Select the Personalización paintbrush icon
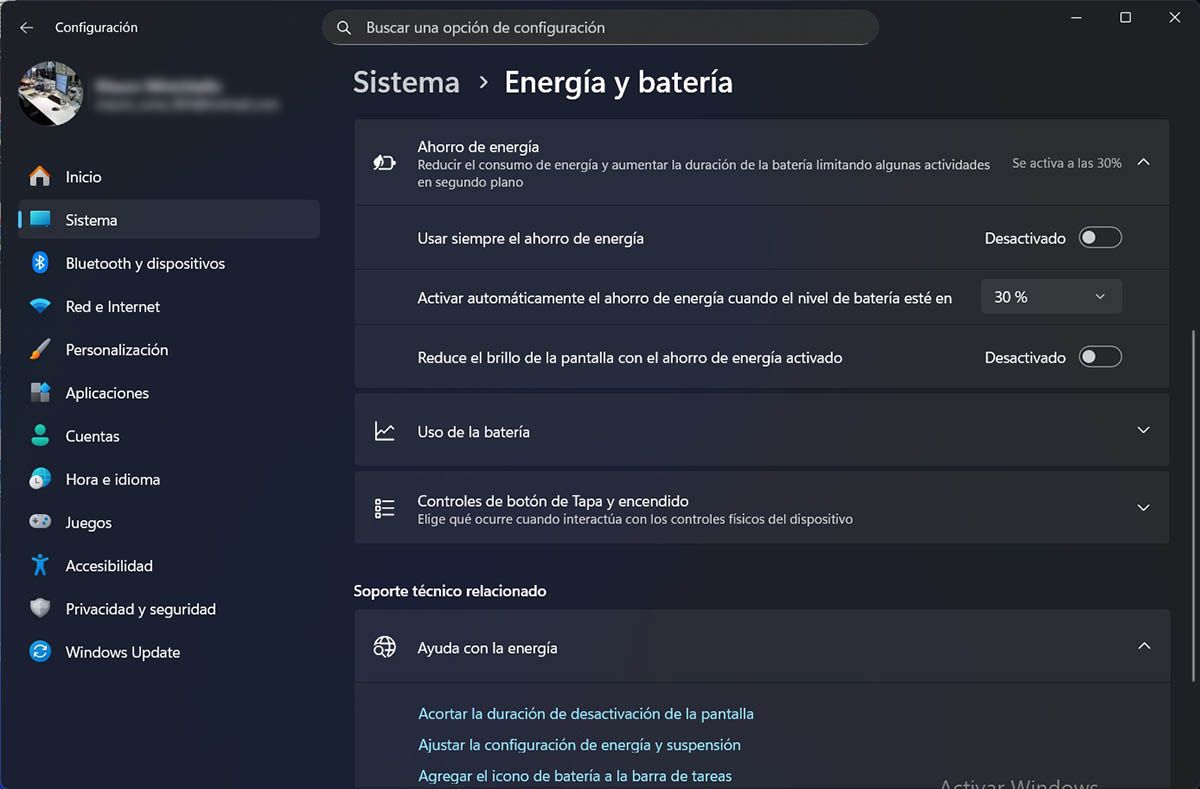This screenshot has height=789, width=1200. (40, 350)
